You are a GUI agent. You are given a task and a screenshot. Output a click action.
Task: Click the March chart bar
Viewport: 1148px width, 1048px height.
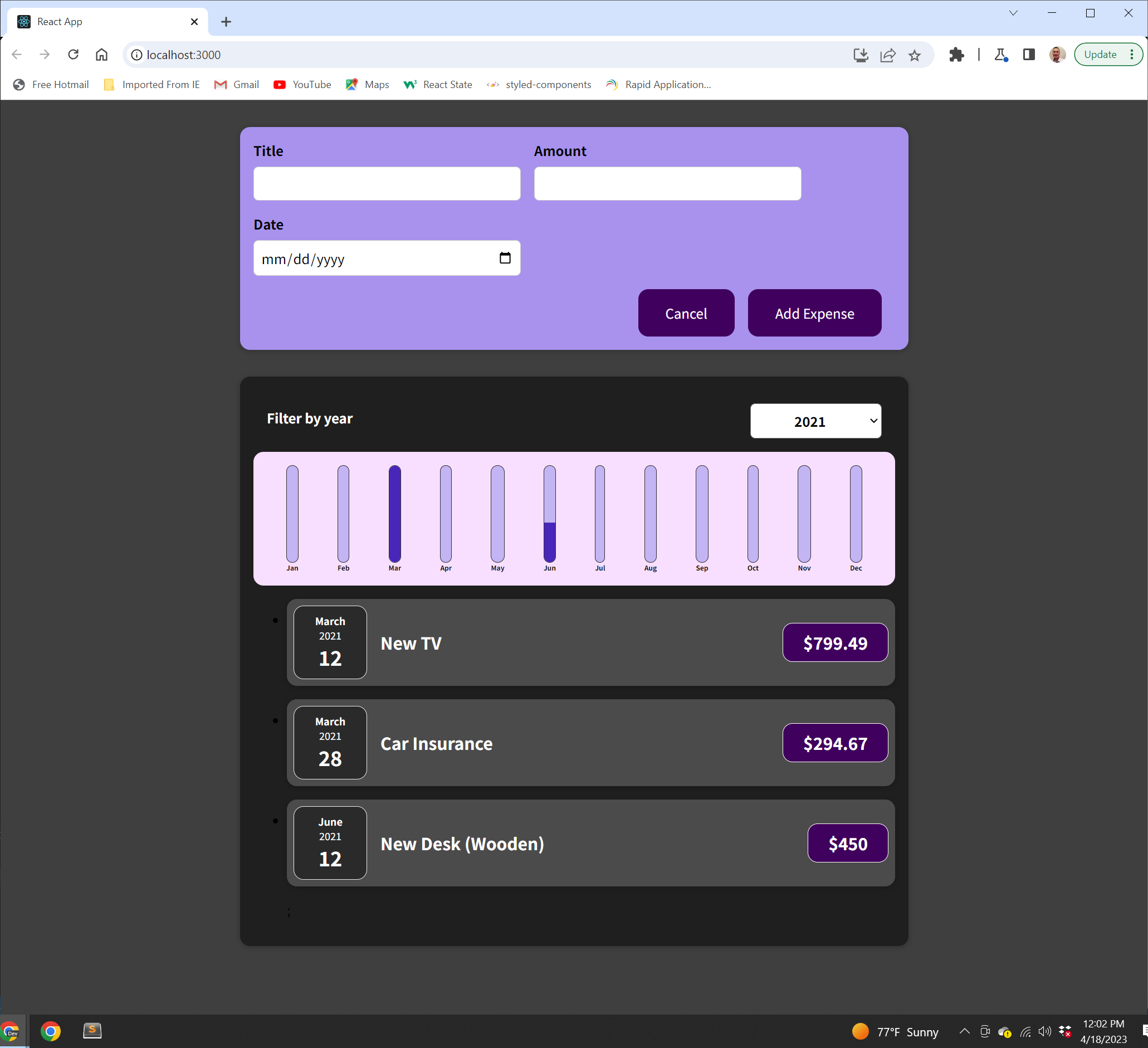[x=394, y=514]
